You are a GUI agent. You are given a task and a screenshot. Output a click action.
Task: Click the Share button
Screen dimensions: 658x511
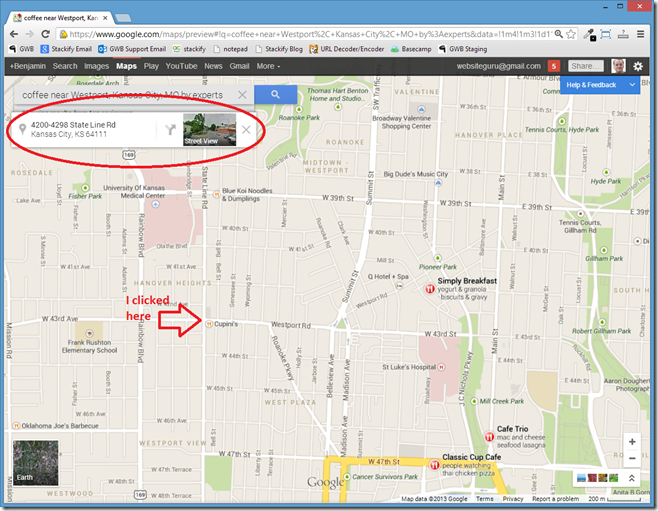pyautogui.click(x=586, y=66)
